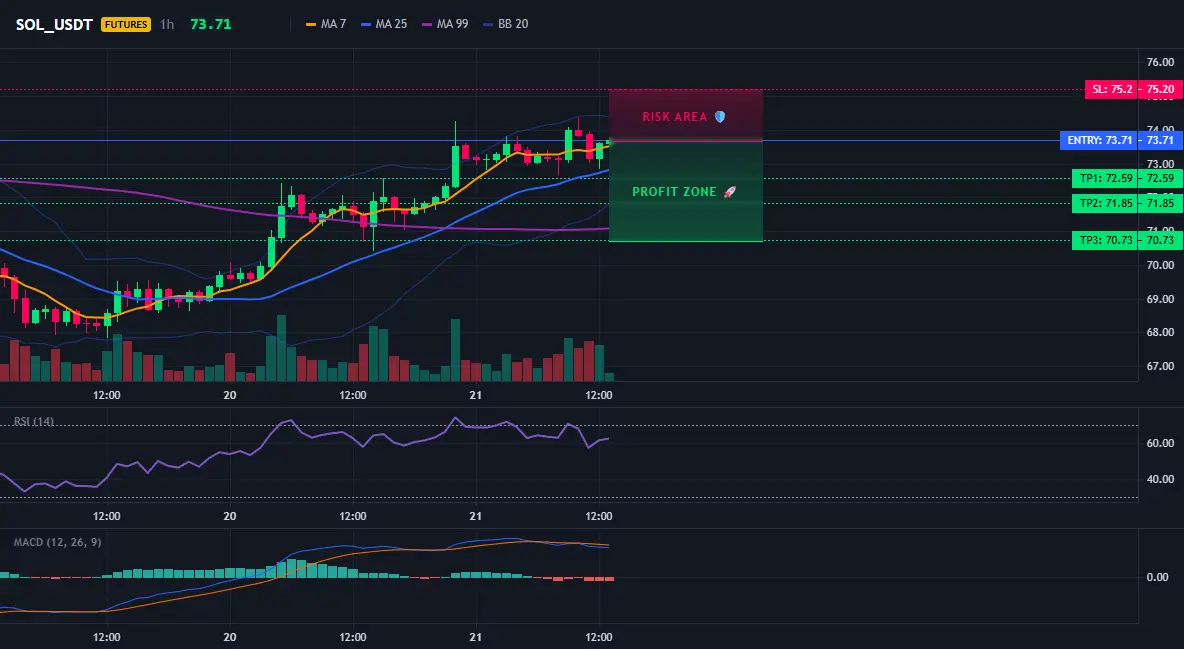The width and height of the screenshot is (1184, 649).
Task: Click the SL: 75.2 stop-loss label
Action: (1111, 89)
